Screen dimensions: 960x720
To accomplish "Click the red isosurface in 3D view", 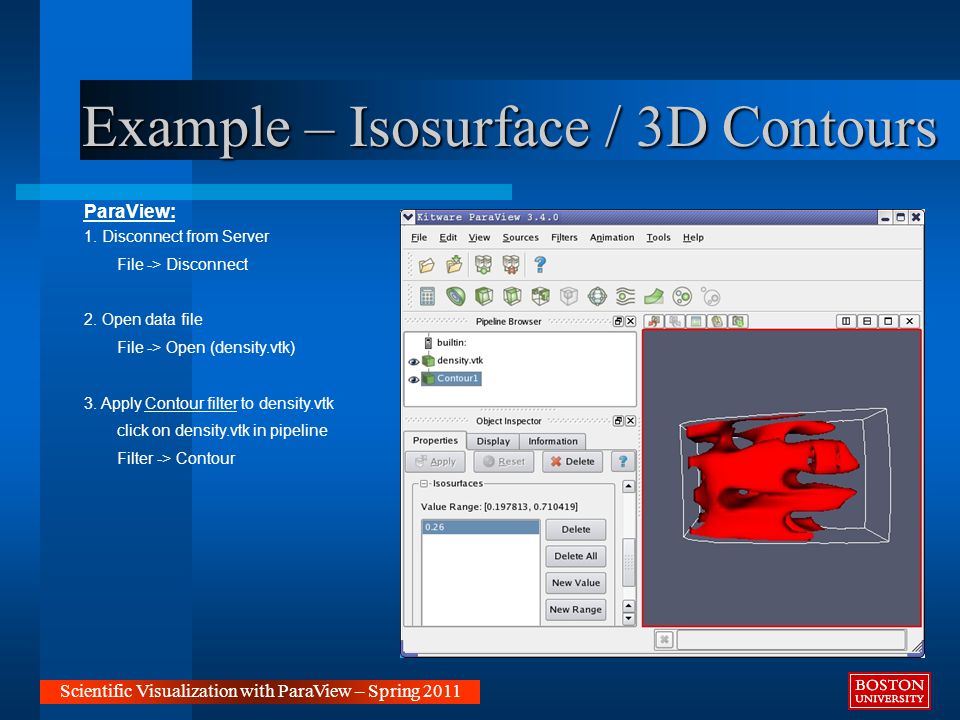I will click(x=773, y=479).
